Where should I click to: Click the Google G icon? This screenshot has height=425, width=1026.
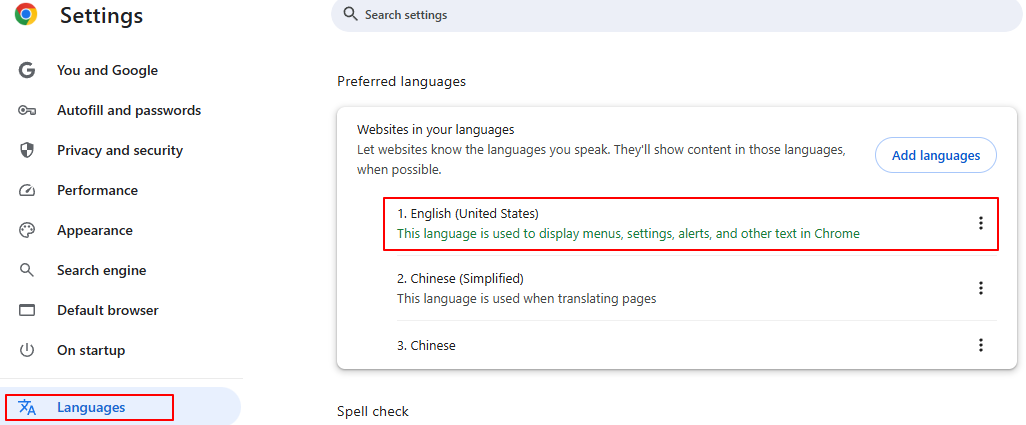pyautogui.click(x=26, y=70)
